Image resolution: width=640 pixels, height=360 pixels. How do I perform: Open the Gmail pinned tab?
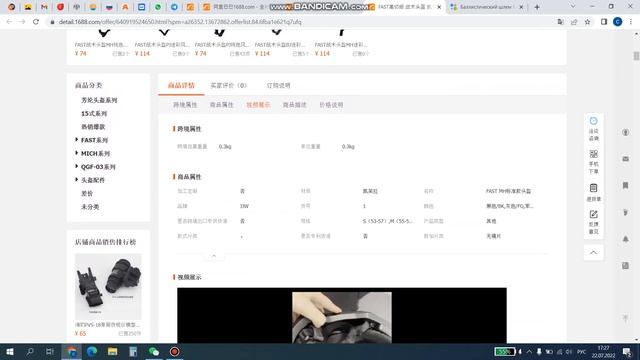(x=44, y=7)
